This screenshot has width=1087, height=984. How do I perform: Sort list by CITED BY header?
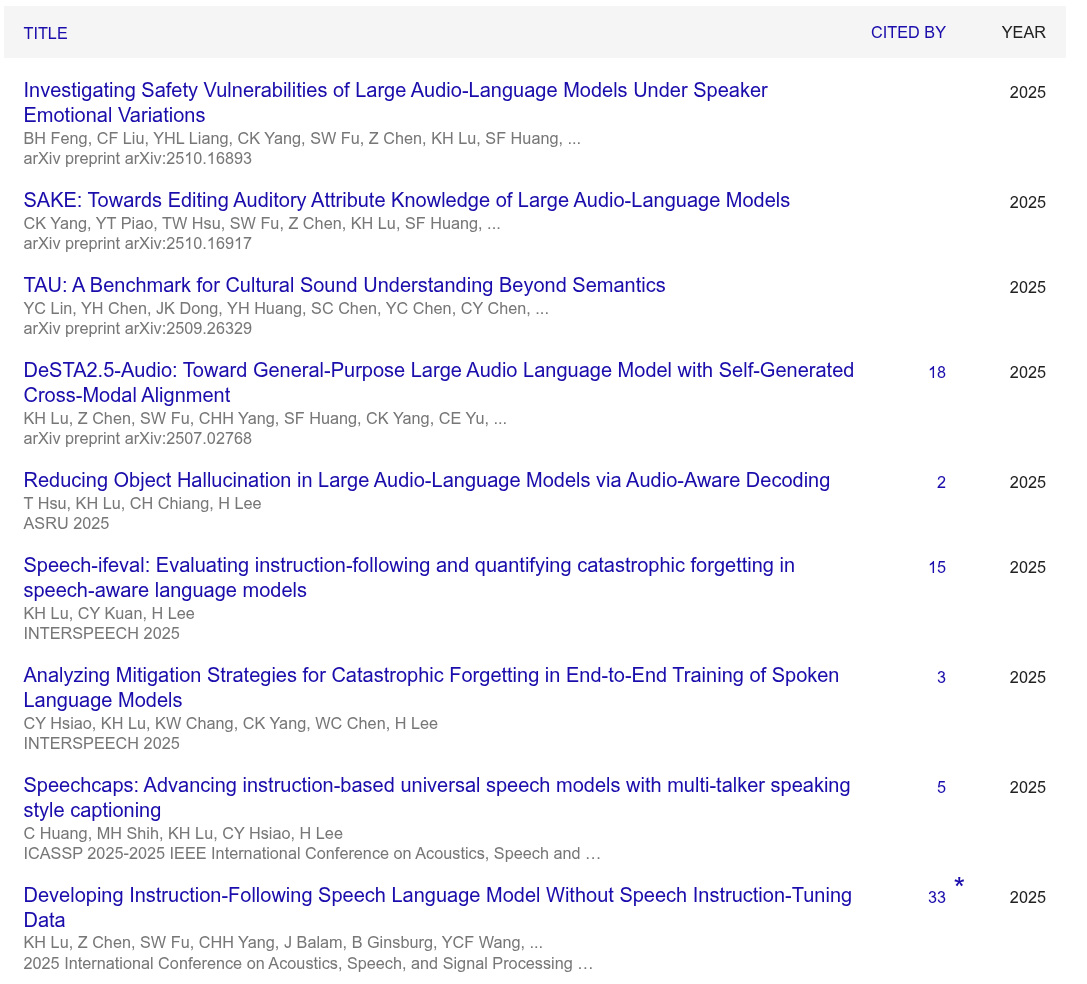point(907,32)
